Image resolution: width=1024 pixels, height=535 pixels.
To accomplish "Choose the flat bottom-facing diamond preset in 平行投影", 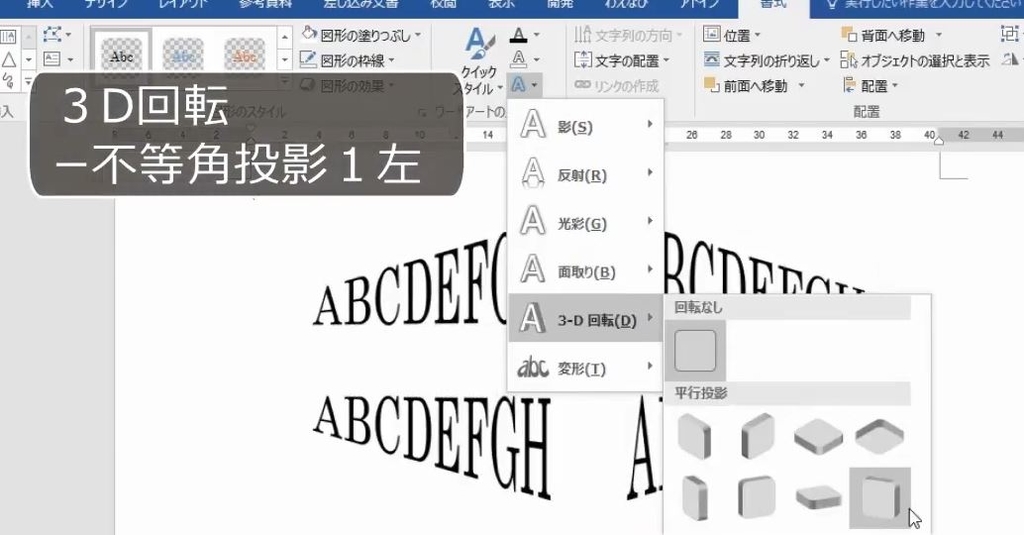I will tap(880, 436).
